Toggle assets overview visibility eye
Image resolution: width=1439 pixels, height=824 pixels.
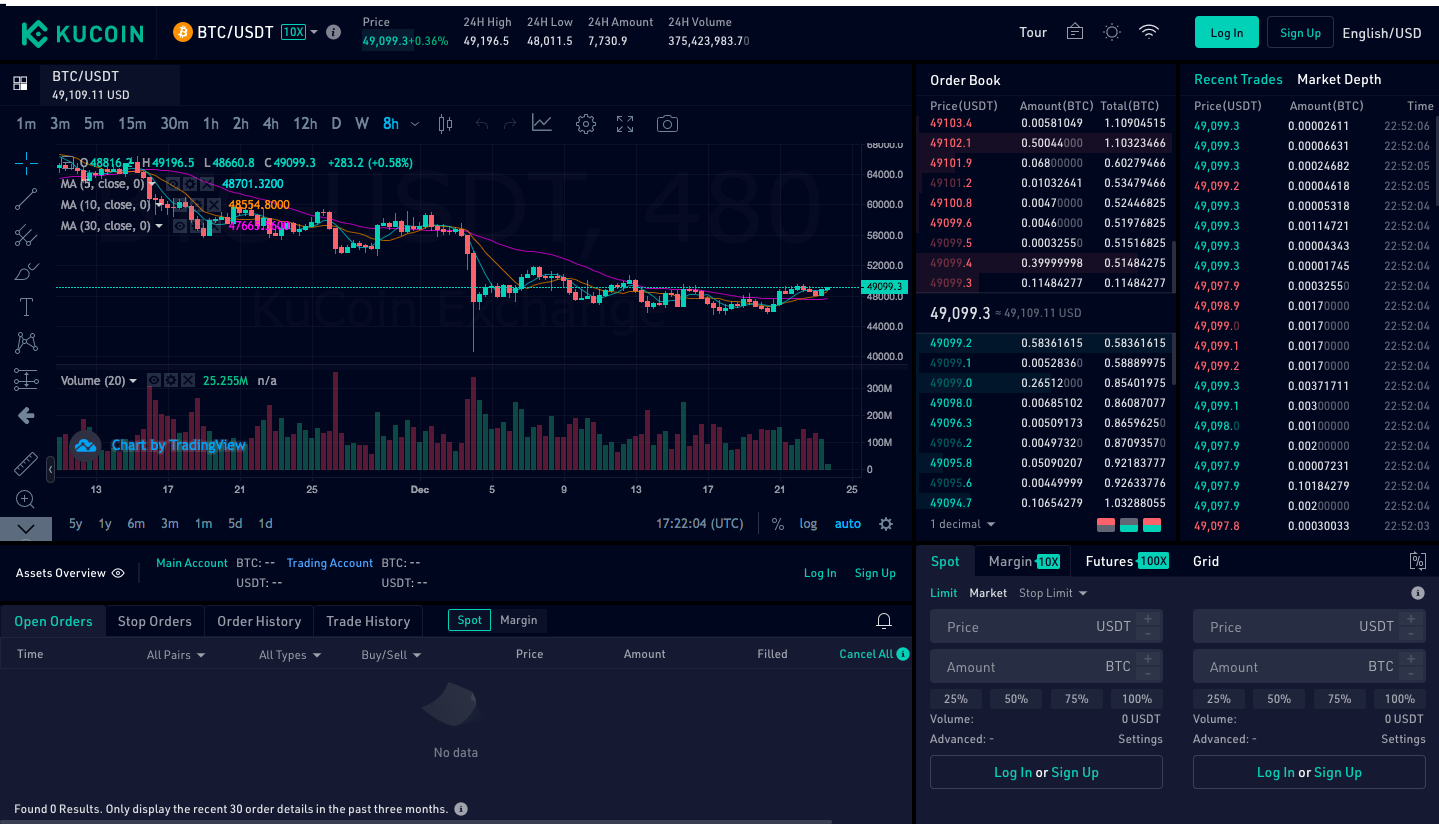pyautogui.click(x=118, y=573)
